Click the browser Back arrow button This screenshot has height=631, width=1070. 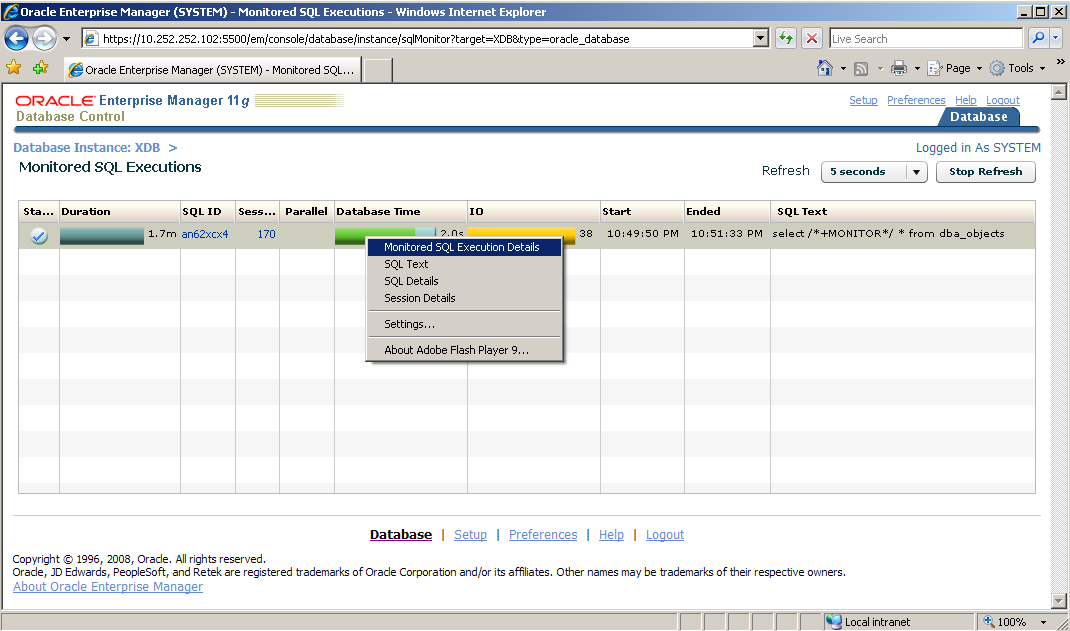[17, 39]
